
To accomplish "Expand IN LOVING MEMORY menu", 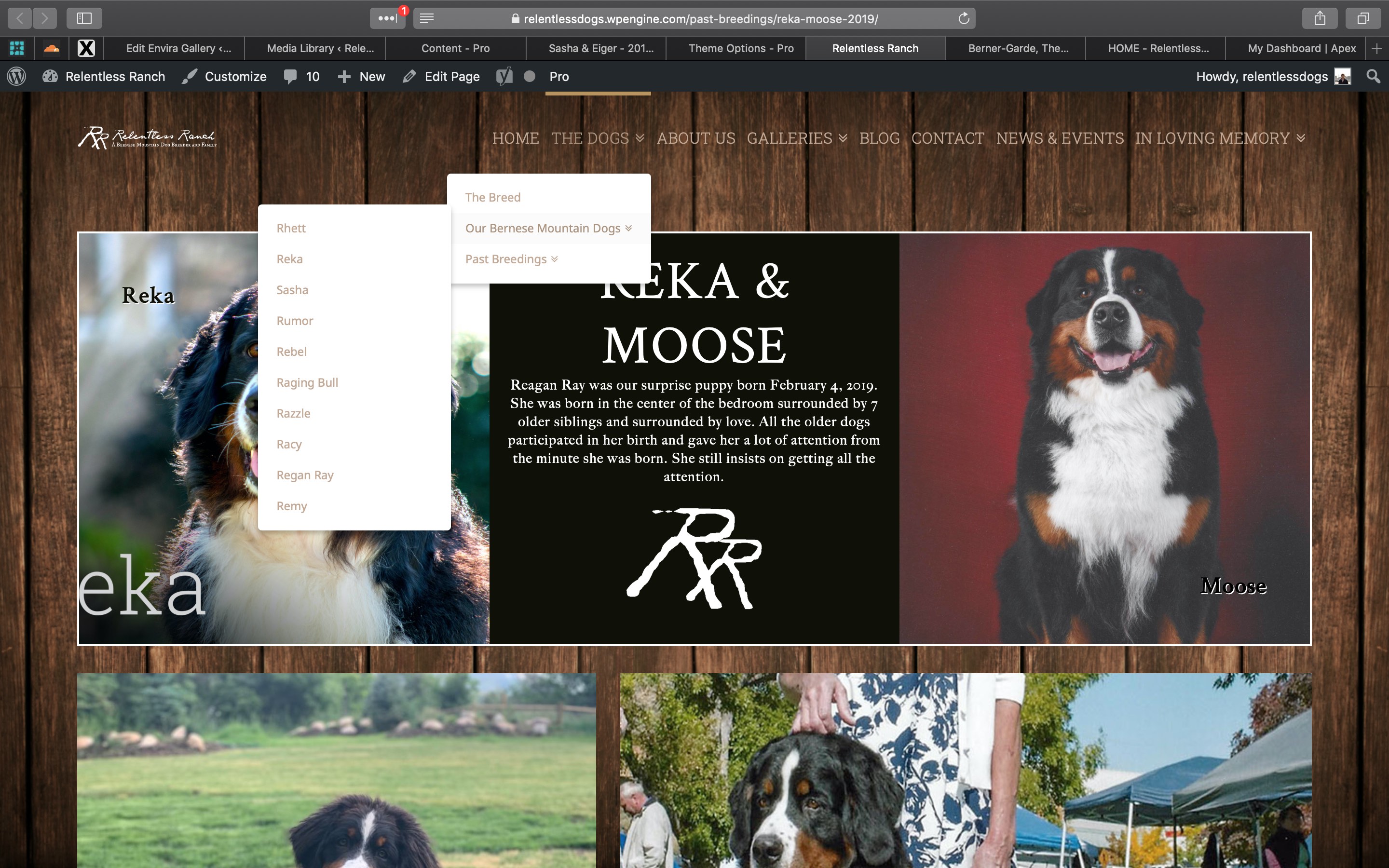I will point(1220,138).
